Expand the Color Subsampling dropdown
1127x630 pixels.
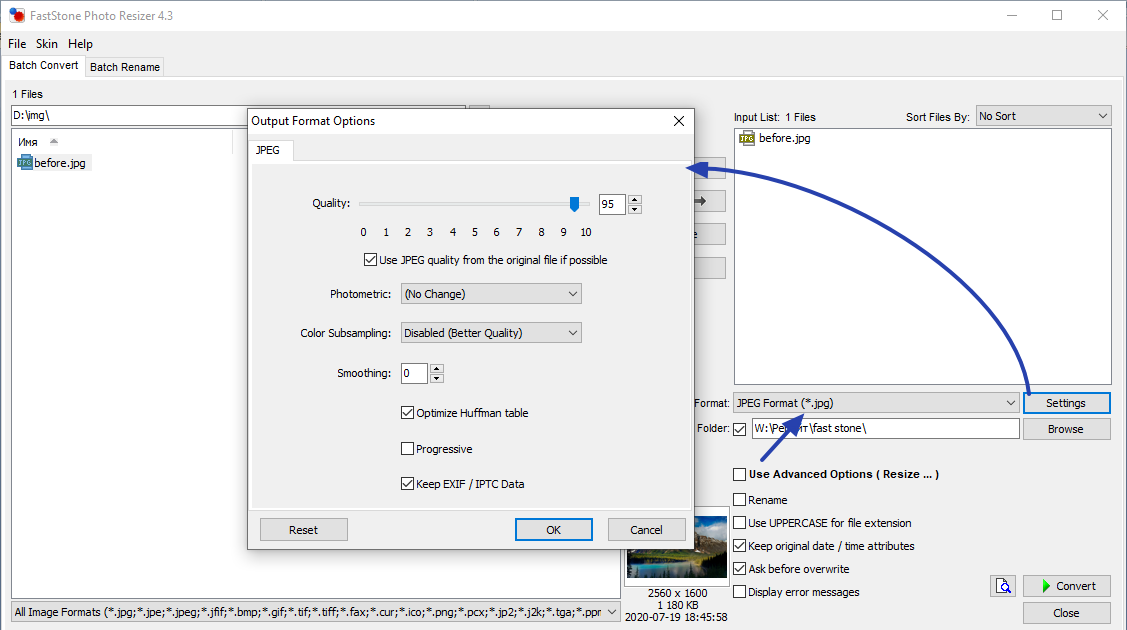[491, 333]
